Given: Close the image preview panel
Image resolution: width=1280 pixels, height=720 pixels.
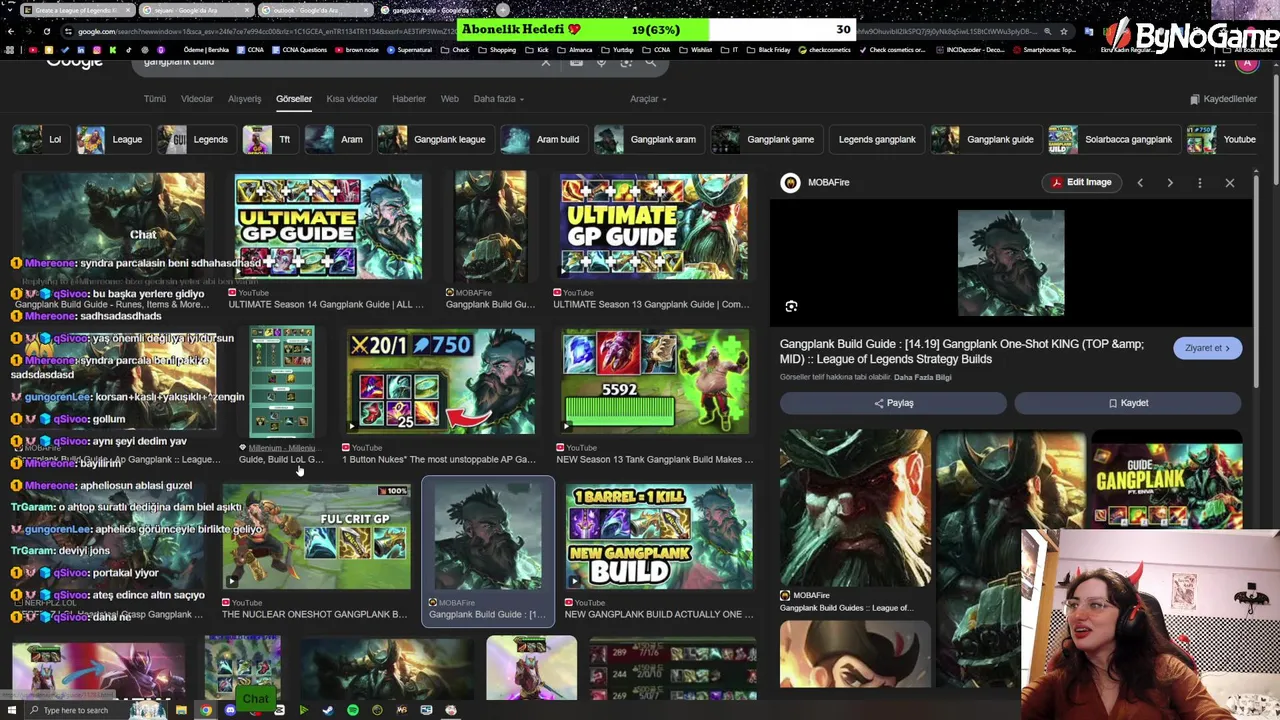Looking at the screenshot, I should 1230,183.
